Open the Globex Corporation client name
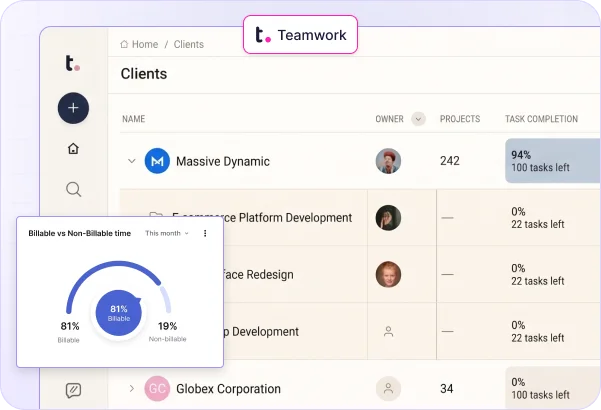601x410 pixels. coord(228,389)
